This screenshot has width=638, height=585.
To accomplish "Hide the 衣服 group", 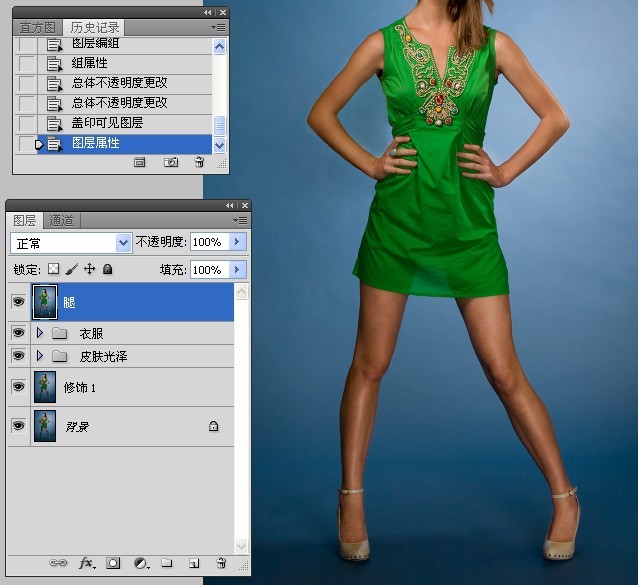I will point(18,333).
